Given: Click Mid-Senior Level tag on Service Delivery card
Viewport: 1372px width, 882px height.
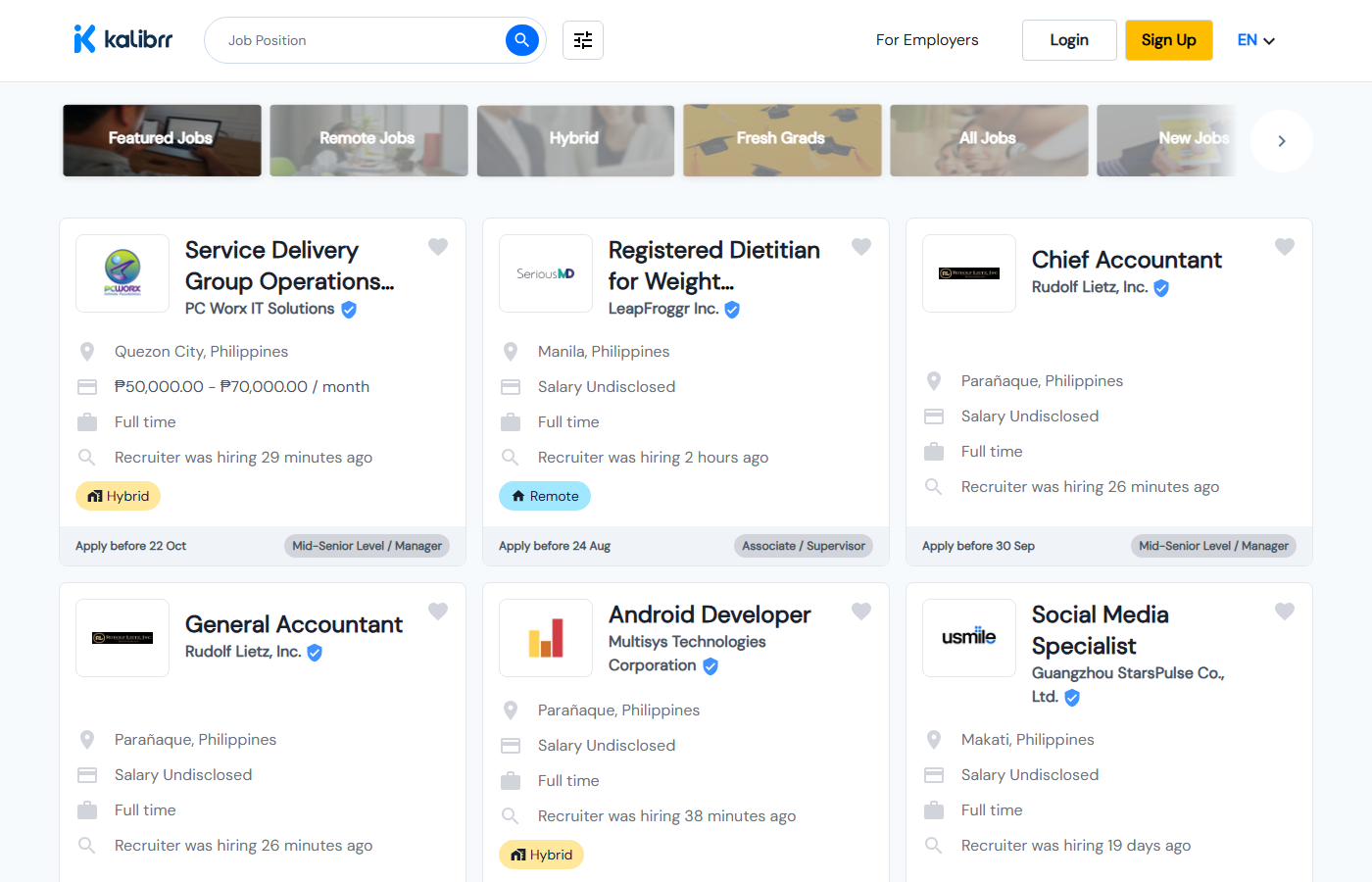Looking at the screenshot, I should click(367, 546).
